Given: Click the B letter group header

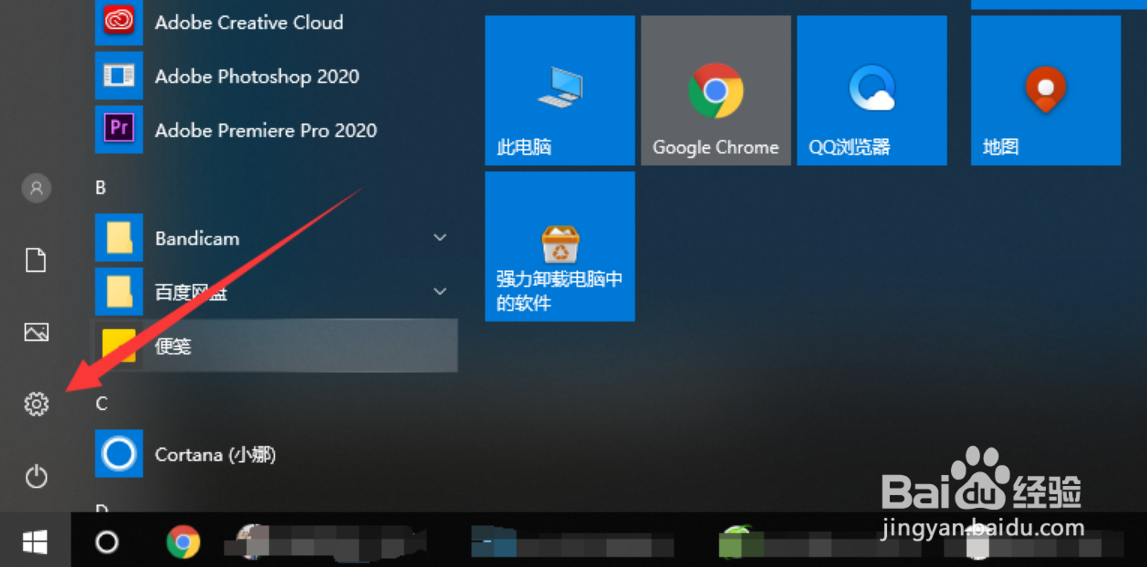Looking at the screenshot, I should (101, 188).
